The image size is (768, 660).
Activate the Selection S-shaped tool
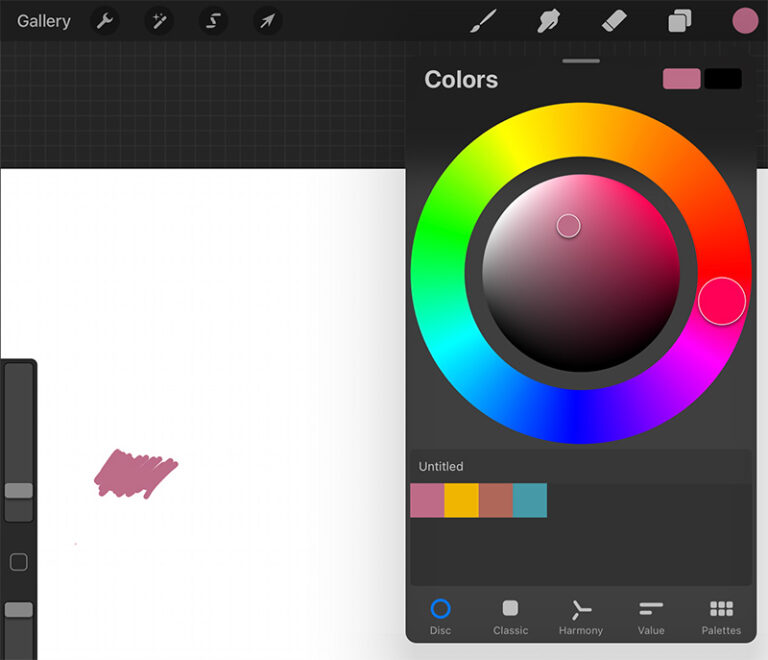click(x=213, y=21)
